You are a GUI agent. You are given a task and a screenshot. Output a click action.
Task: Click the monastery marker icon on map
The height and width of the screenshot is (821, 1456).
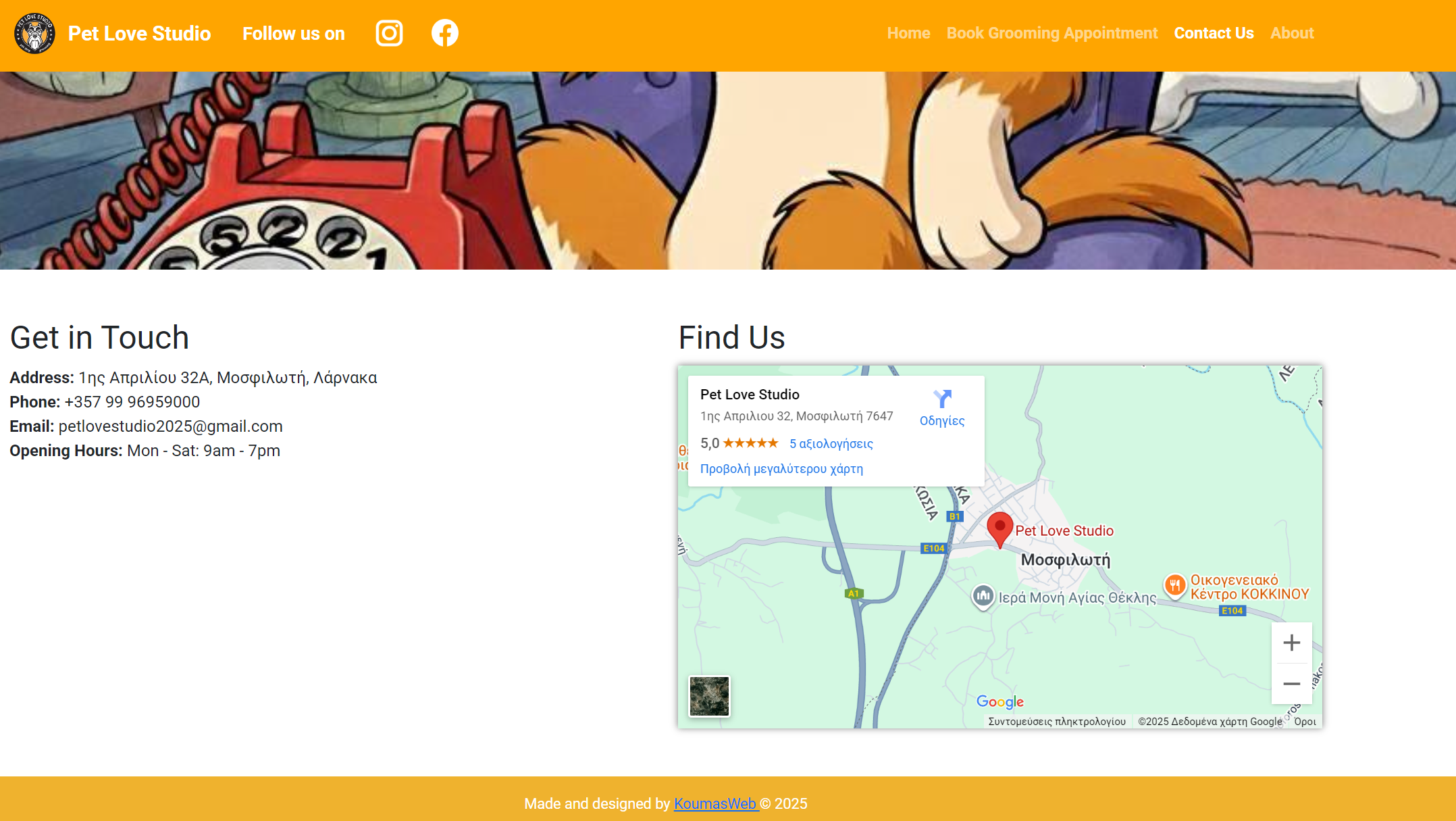click(x=983, y=597)
